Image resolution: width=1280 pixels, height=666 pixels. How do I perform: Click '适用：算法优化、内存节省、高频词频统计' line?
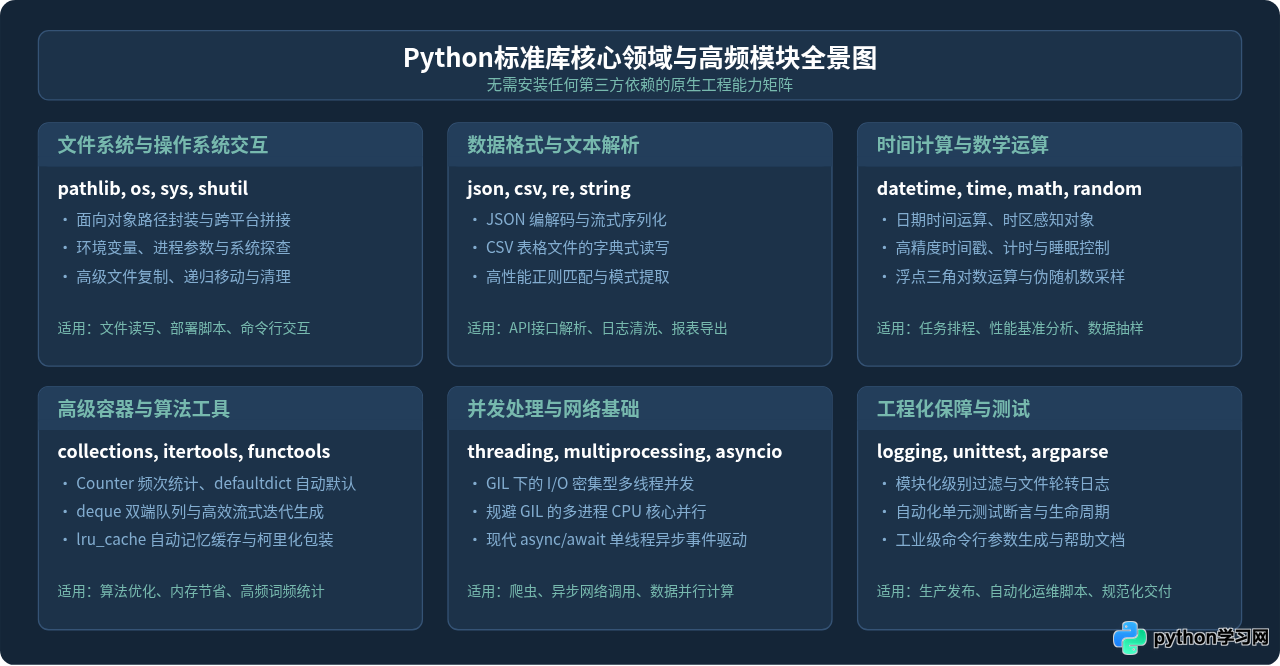(x=191, y=591)
